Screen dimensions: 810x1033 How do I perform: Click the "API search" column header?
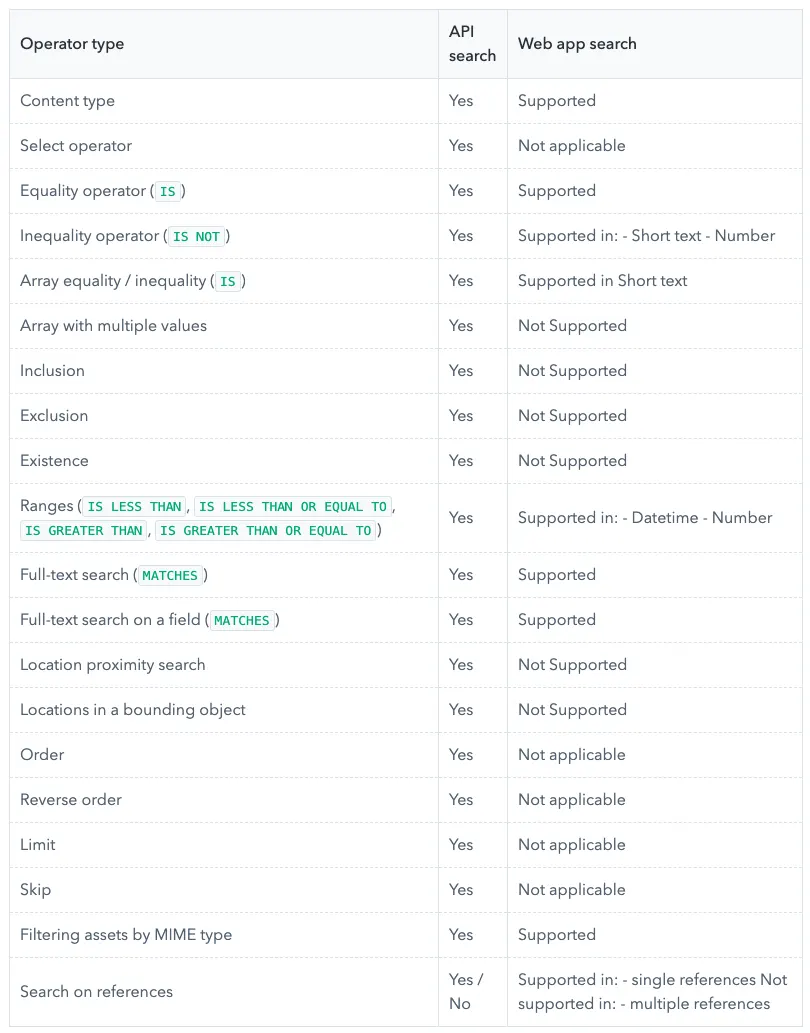coord(472,44)
